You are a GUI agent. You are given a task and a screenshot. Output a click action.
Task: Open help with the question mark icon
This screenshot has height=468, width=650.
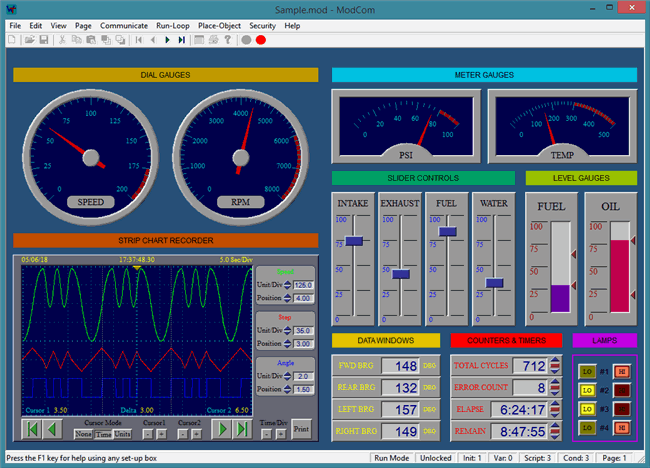[228, 40]
